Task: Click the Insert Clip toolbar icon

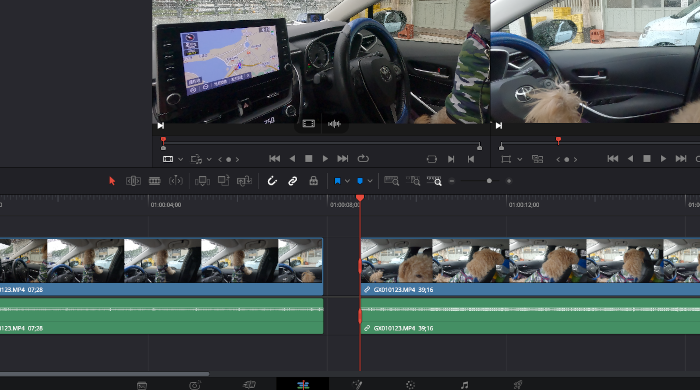Action: pos(202,181)
